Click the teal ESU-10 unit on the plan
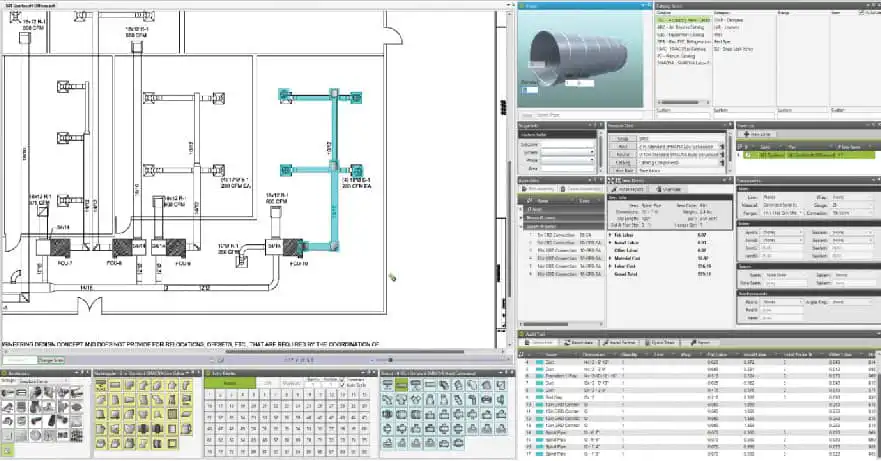The width and height of the screenshot is (881, 461). click(293, 247)
